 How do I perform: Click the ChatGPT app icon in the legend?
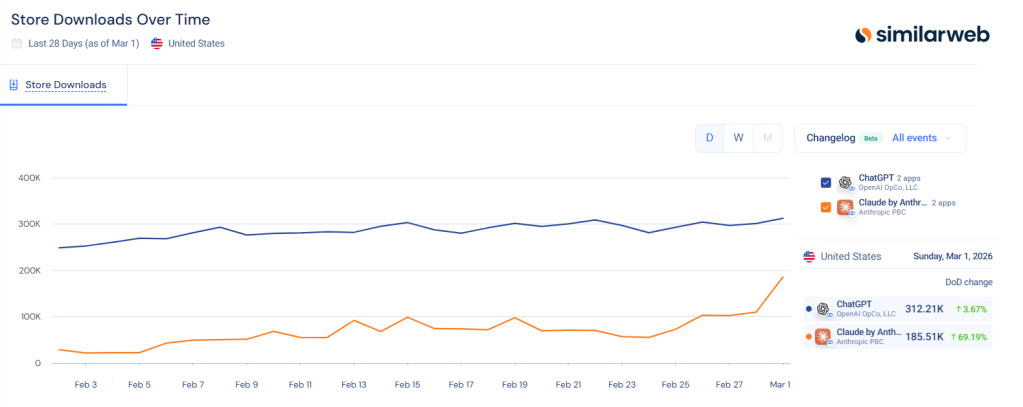click(x=845, y=182)
